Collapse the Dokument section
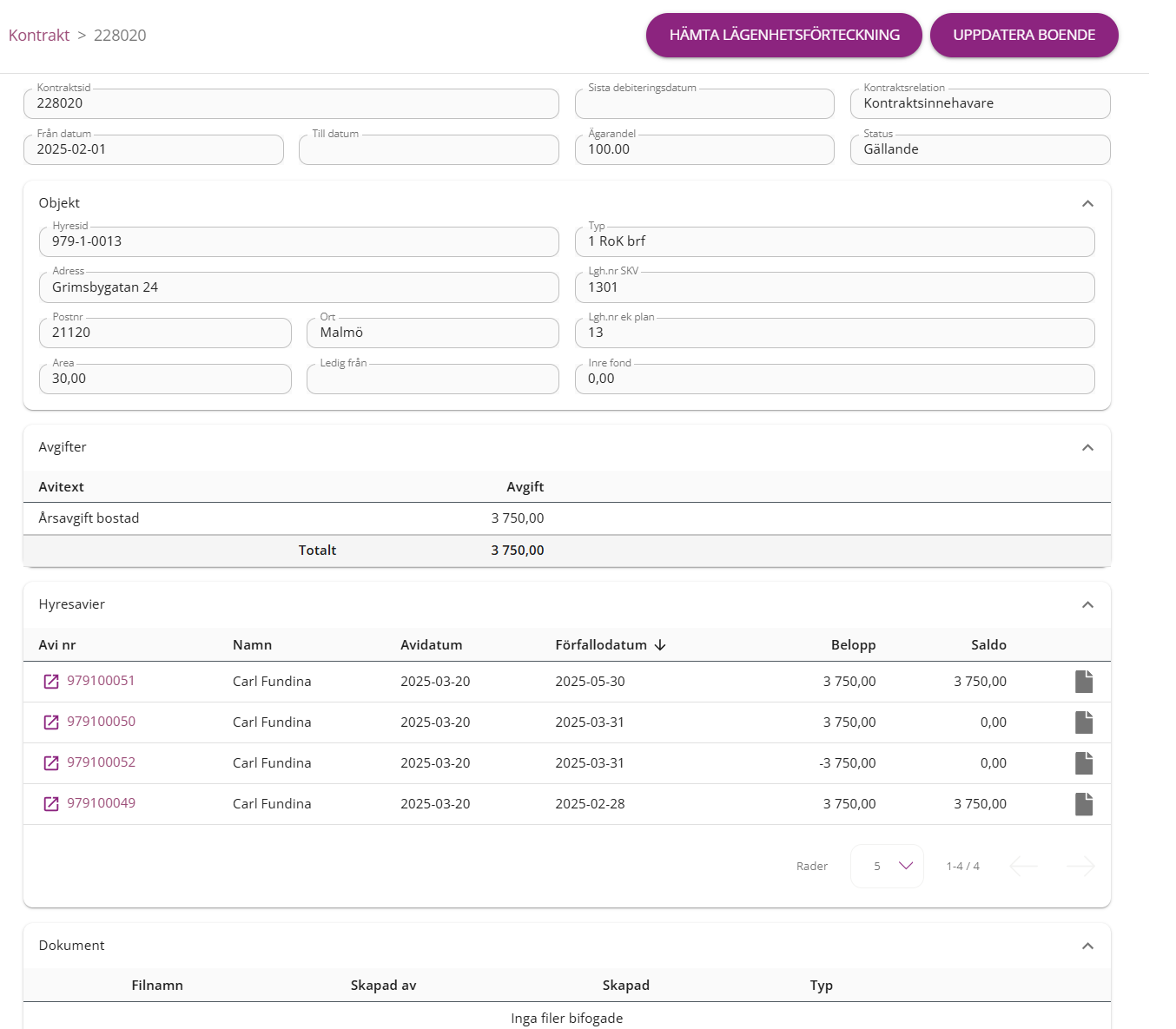Image resolution: width=1176 pixels, height=1029 pixels. point(1087,946)
